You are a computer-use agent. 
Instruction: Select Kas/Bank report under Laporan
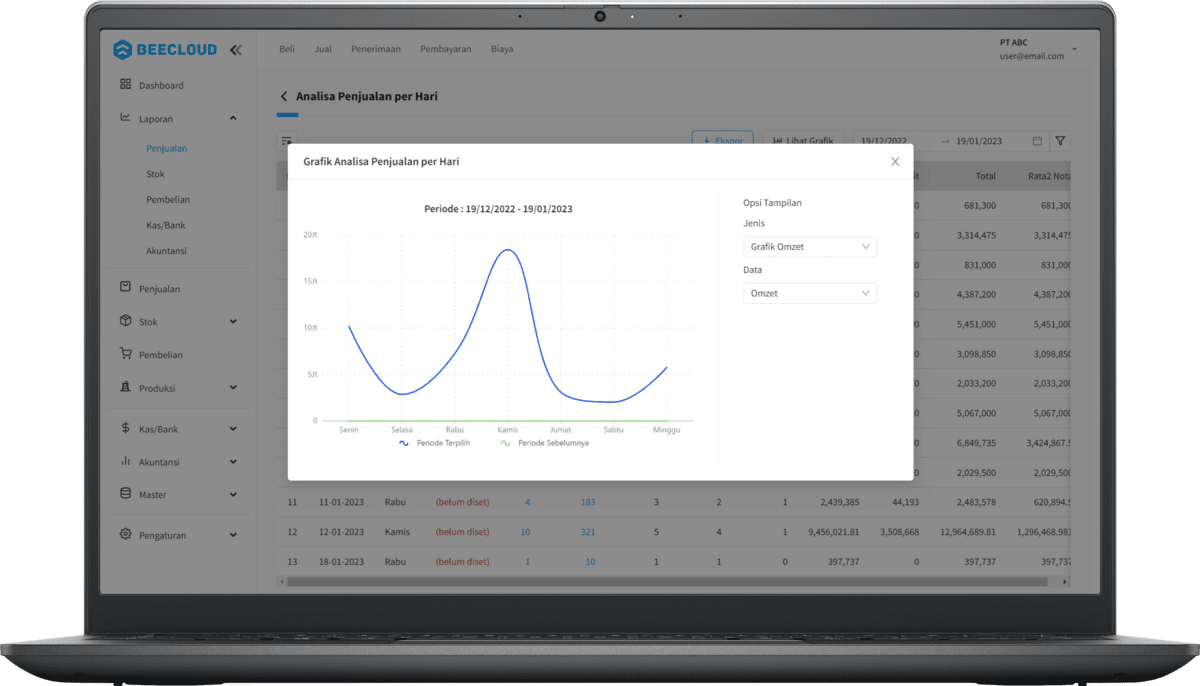click(x=166, y=225)
